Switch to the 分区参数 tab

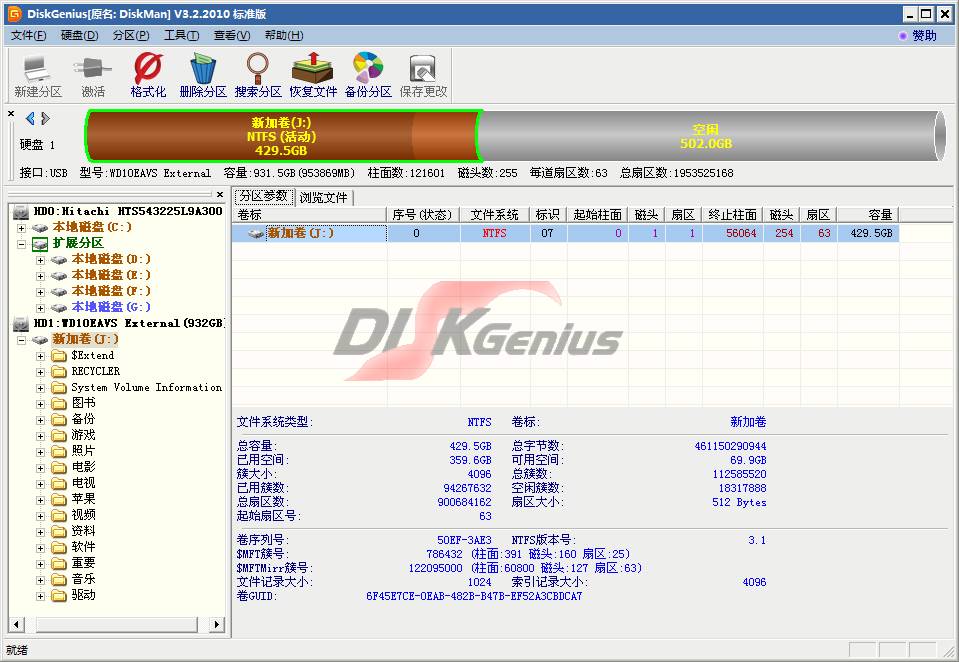tap(264, 196)
